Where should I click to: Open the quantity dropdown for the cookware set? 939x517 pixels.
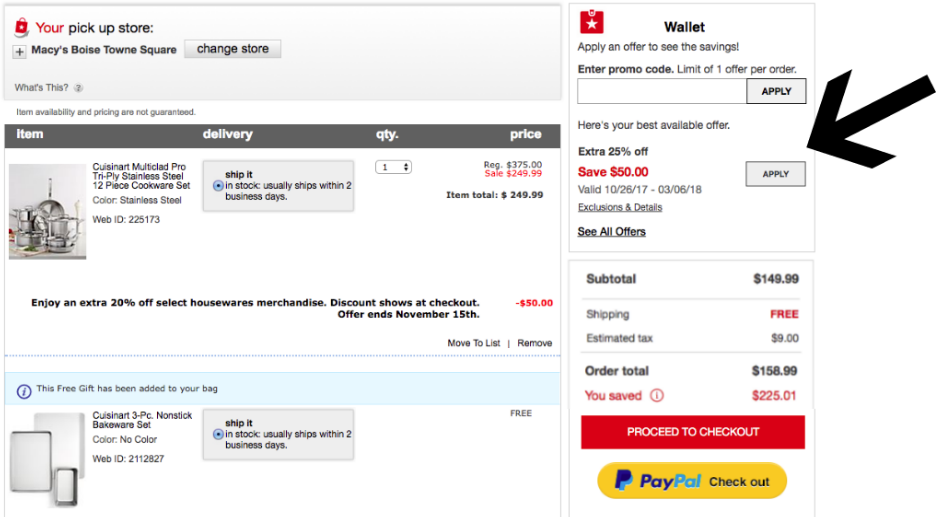[393, 167]
